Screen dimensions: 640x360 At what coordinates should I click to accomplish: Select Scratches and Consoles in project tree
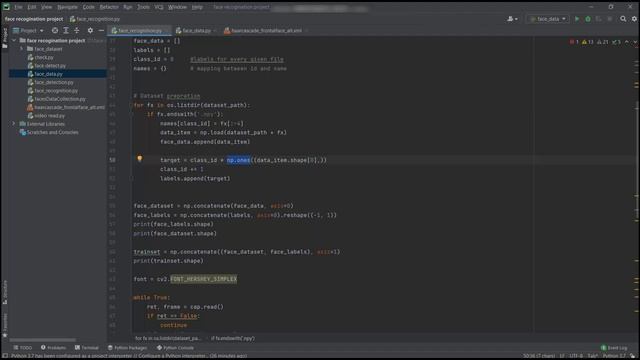tap(52, 132)
